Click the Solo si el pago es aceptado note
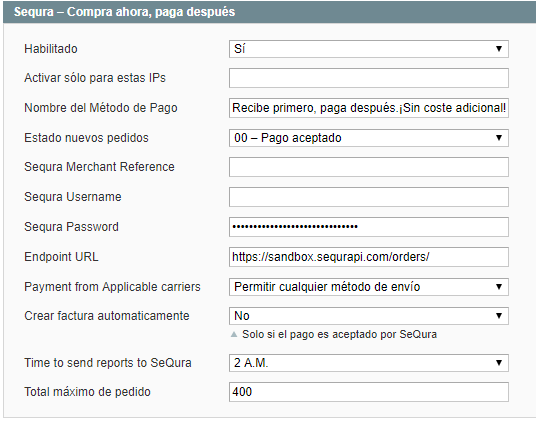This screenshot has height=426, width=536. (339, 334)
